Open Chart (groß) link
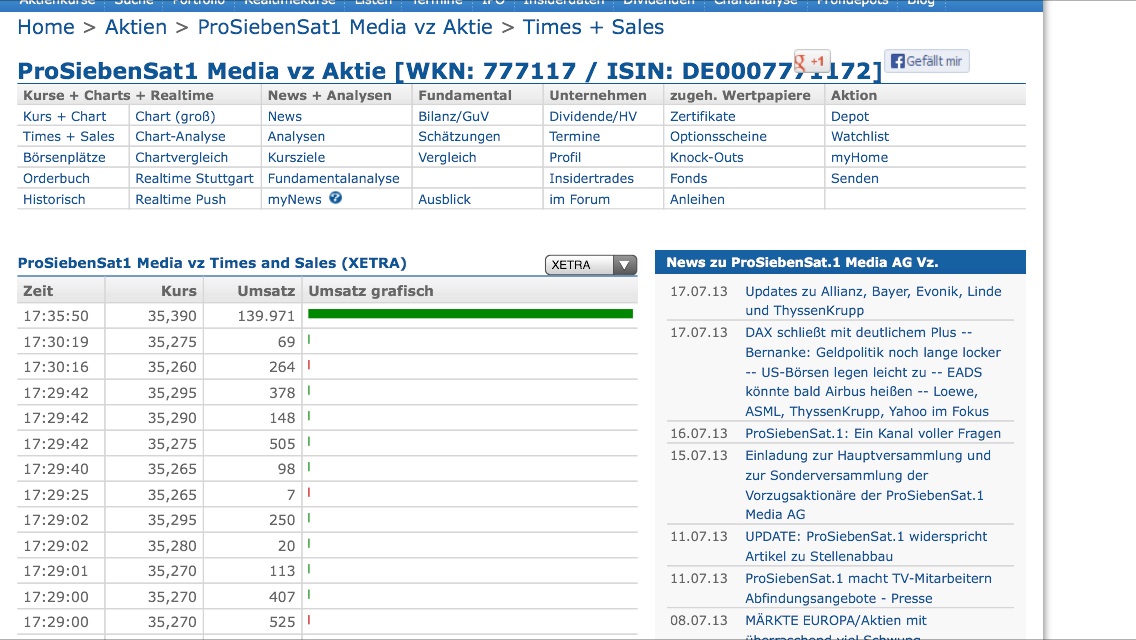The height and width of the screenshot is (640, 1136). point(175,116)
